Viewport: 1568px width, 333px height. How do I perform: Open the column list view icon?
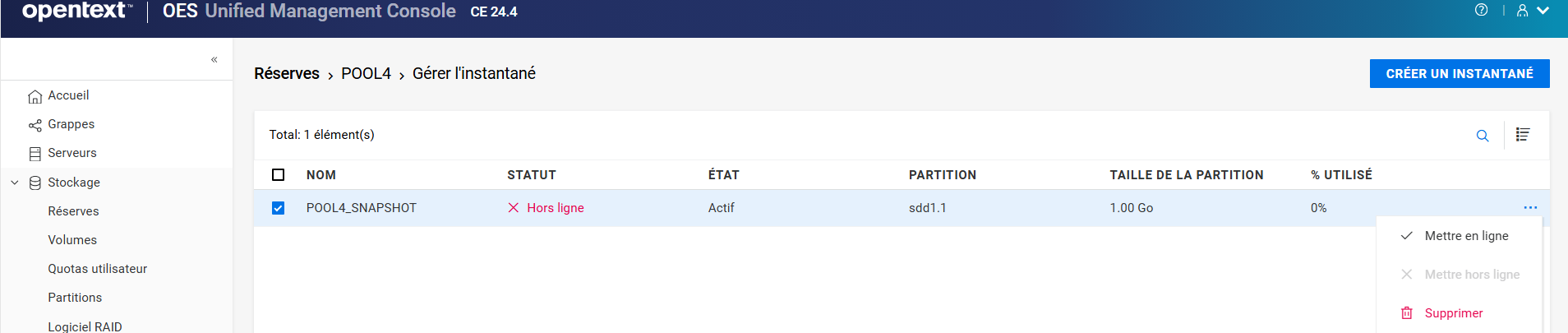pyautogui.click(x=1523, y=135)
